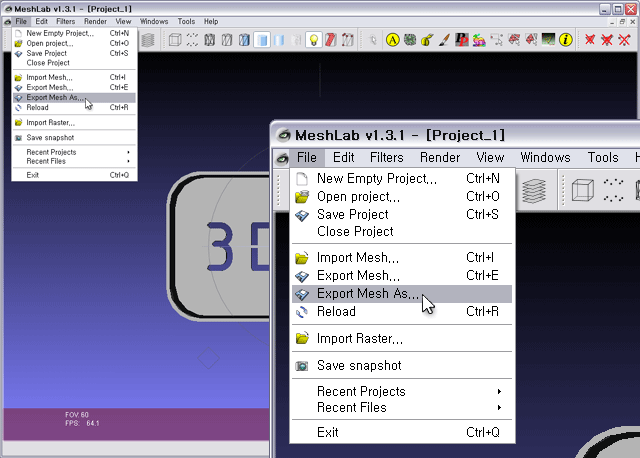Screen dimensions: 640x458
Task: Activate Select Connected Components tool
Action: pyautogui.click(x=531, y=40)
